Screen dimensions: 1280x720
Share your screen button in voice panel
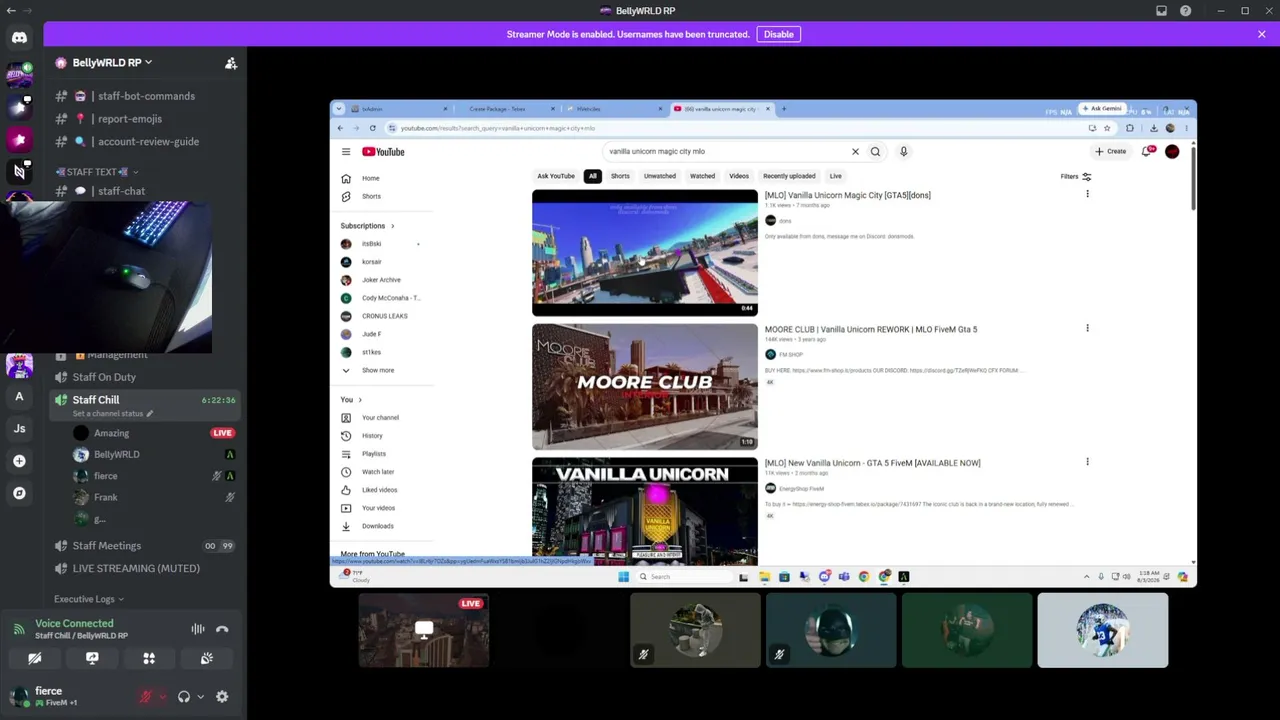click(92, 658)
